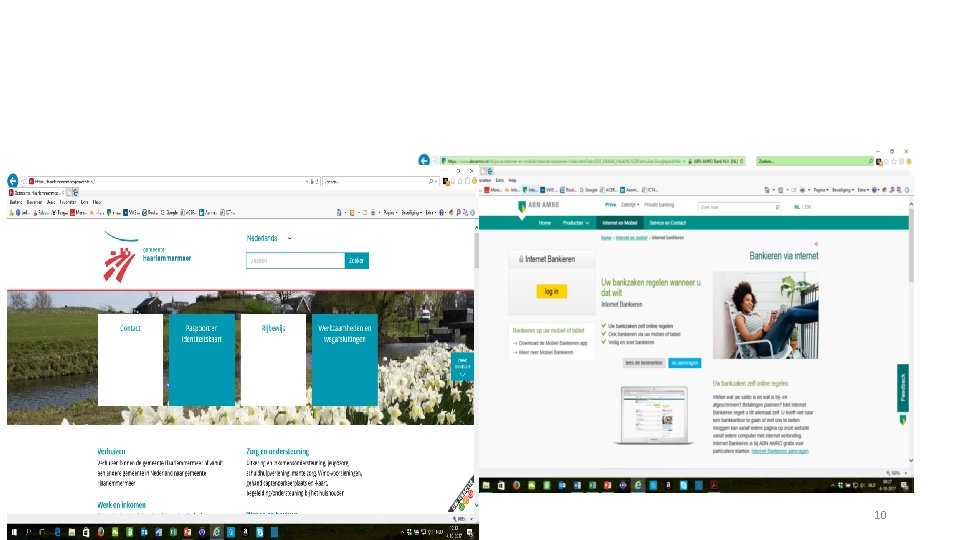Click blue nu aanvragen button
The image size is (960, 540).
point(684,363)
